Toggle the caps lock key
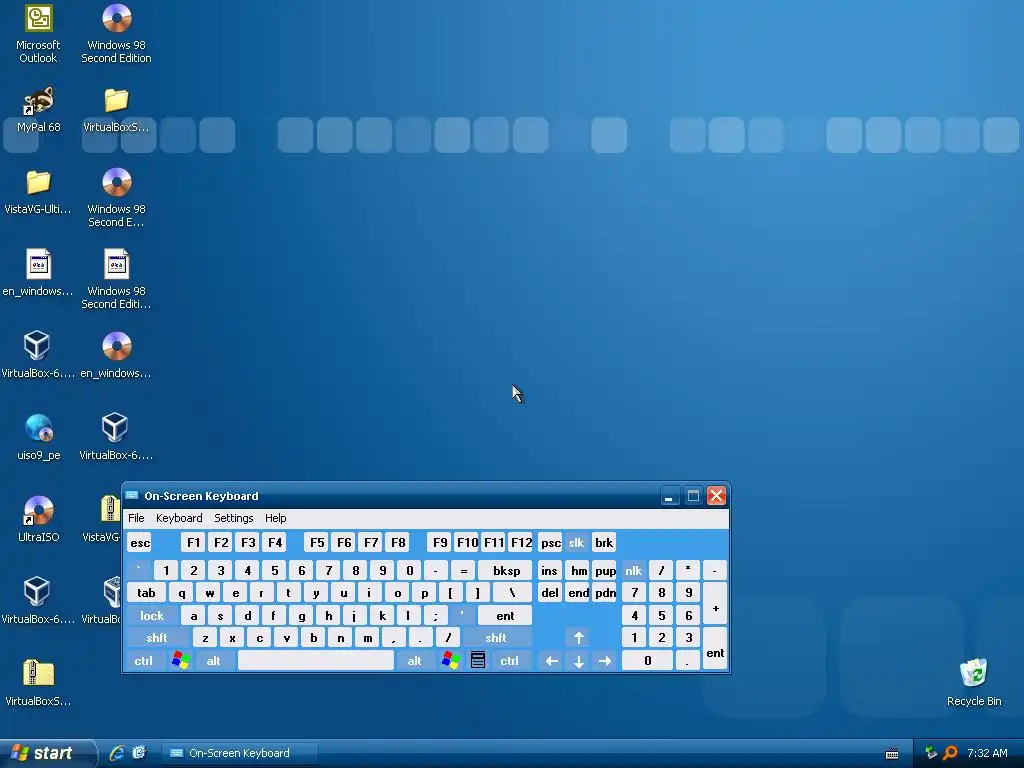Viewport: 1024px width, 768px height. click(152, 615)
